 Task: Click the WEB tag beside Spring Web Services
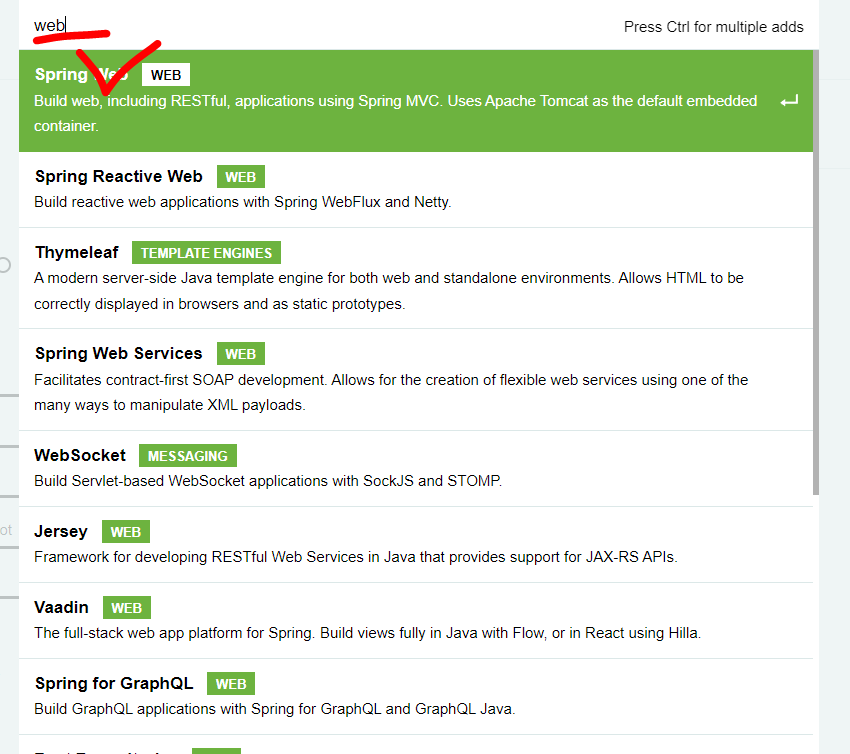click(x=240, y=354)
